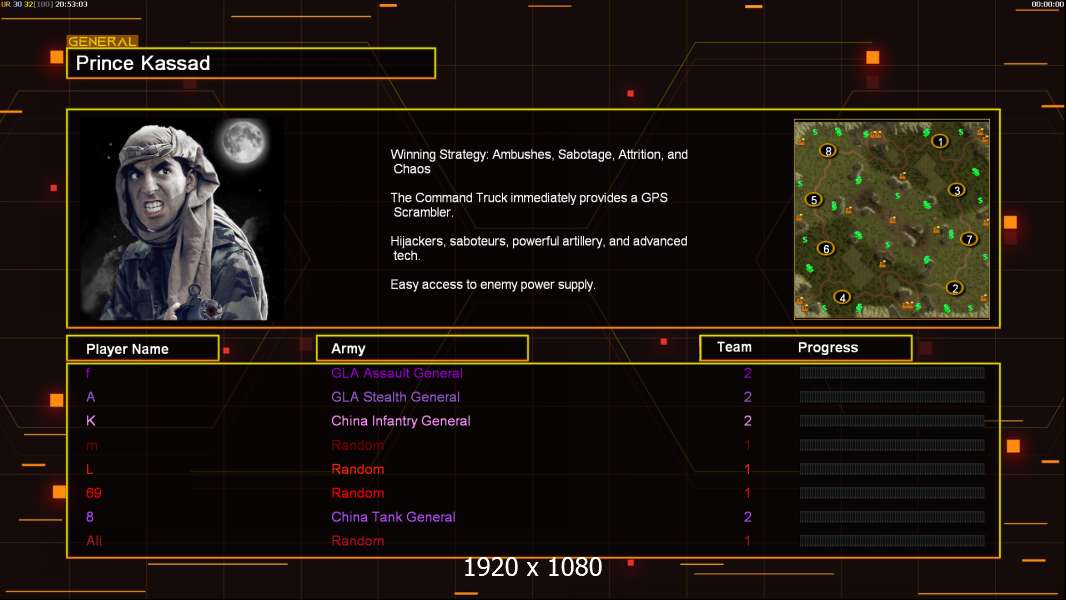
Task: Click the progress bar for player L
Action: click(x=892, y=469)
